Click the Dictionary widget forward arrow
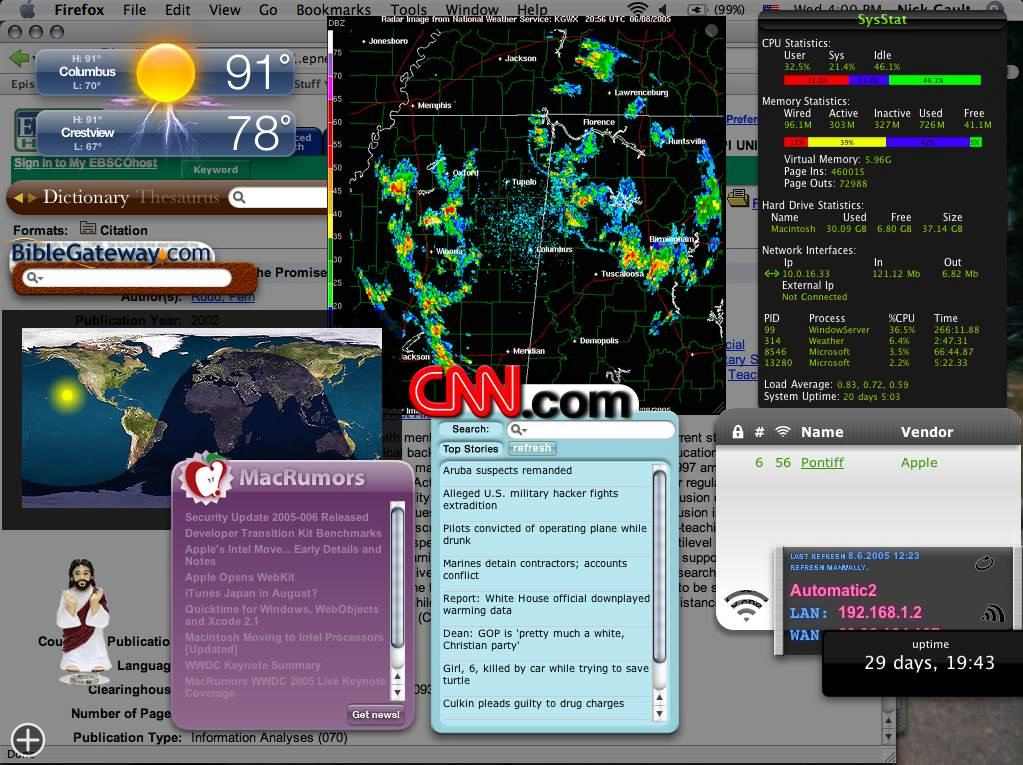The image size is (1023, 765). 31,197
